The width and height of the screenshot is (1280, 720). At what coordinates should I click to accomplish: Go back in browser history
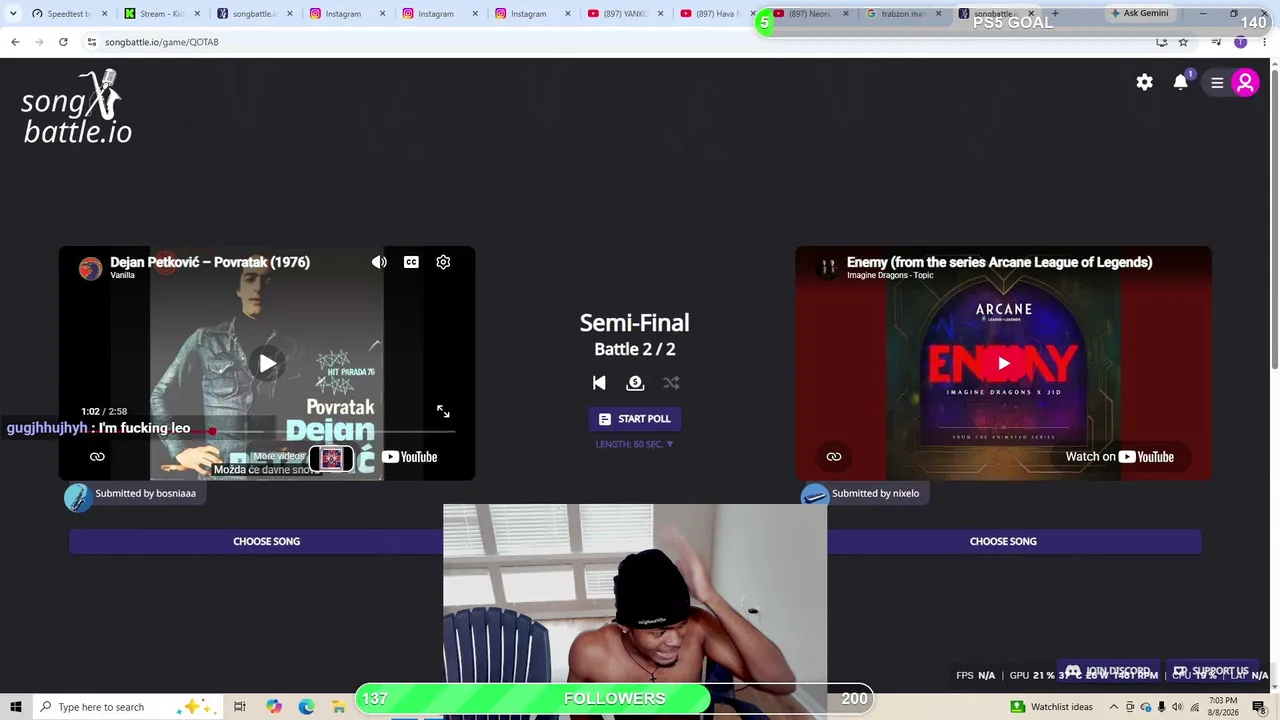[15, 42]
